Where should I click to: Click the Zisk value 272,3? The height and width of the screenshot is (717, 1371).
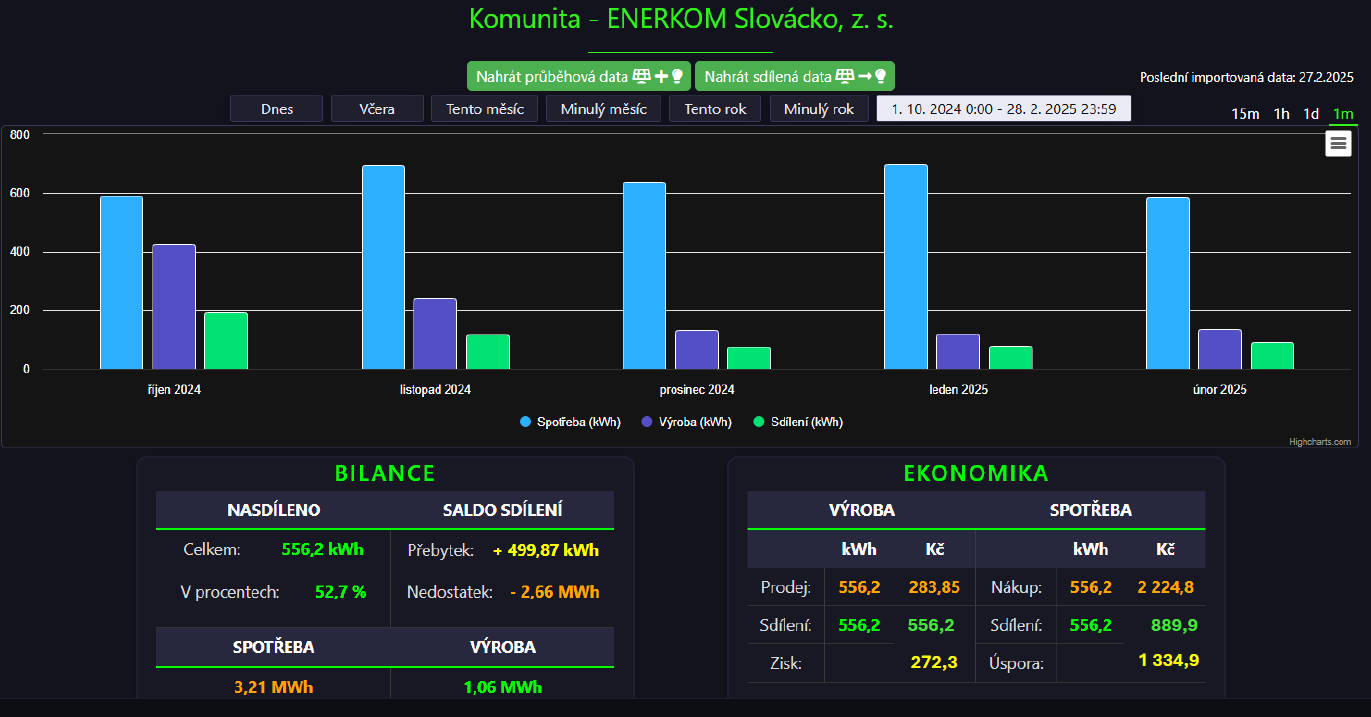[935, 662]
